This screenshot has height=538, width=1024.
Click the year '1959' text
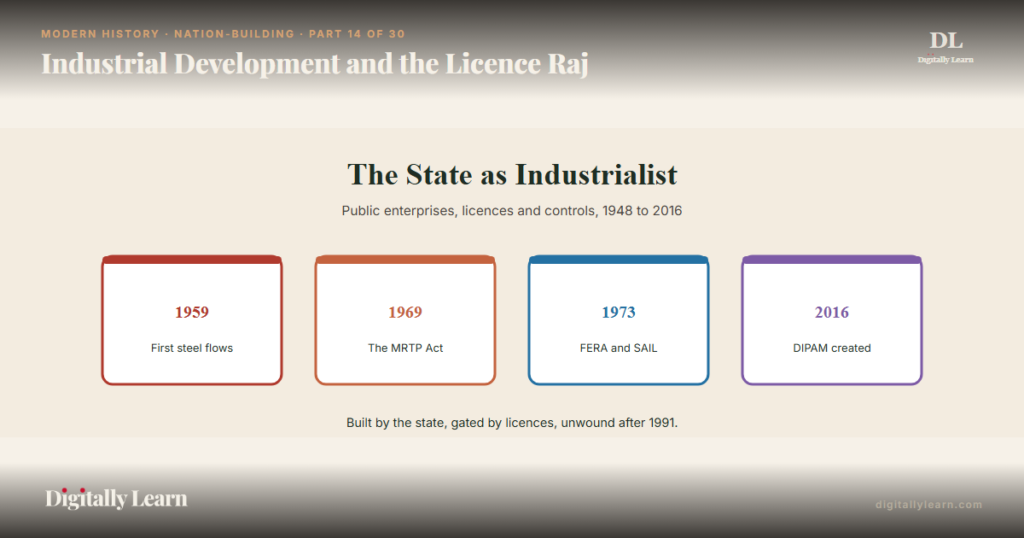[x=192, y=312]
